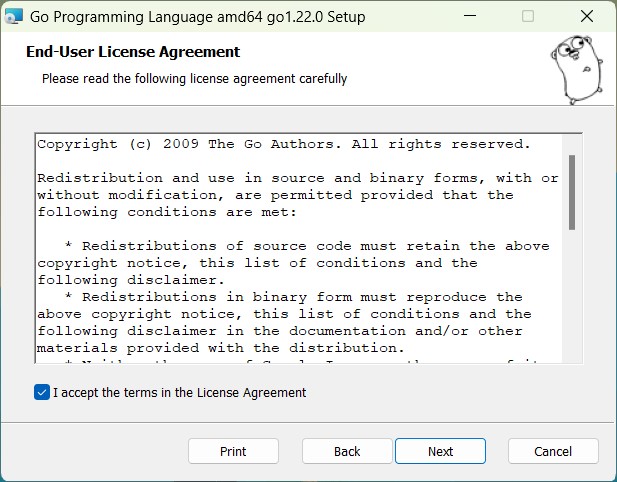Minimize the Setup window
The width and height of the screenshot is (617, 482).
pyautogui.click(x=470, y=16)
